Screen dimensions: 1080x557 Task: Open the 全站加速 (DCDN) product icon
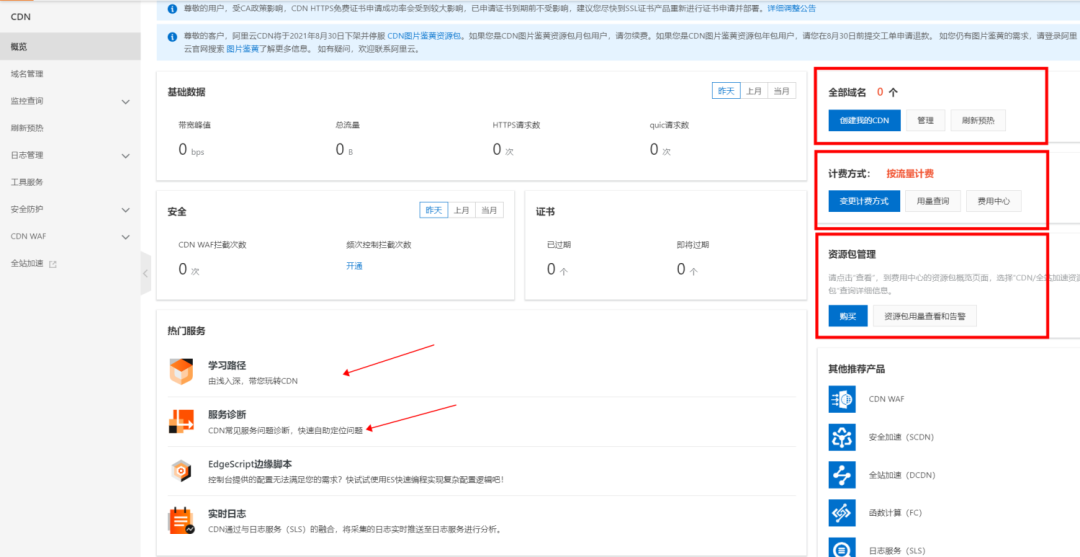pos(842,474)
